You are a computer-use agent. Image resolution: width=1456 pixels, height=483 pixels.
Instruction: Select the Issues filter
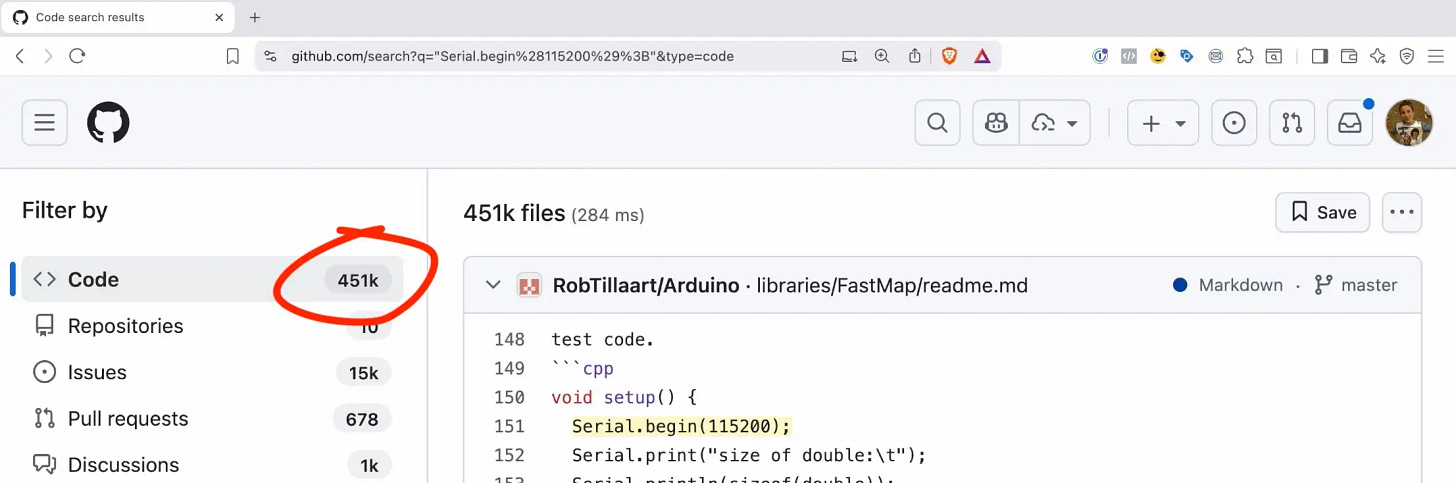pyautogui.click(x=212, y=373)
